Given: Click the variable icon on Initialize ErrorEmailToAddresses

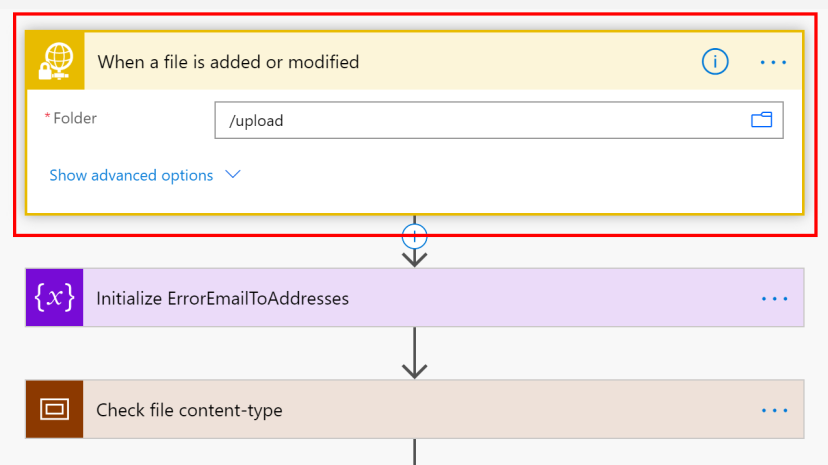Looking at the screenshot, I should (x=55, y=298).
